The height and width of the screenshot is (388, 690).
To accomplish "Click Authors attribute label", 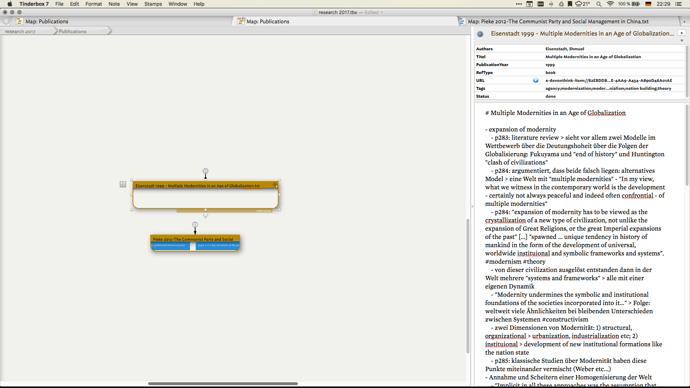I will (x=484, y=49).
